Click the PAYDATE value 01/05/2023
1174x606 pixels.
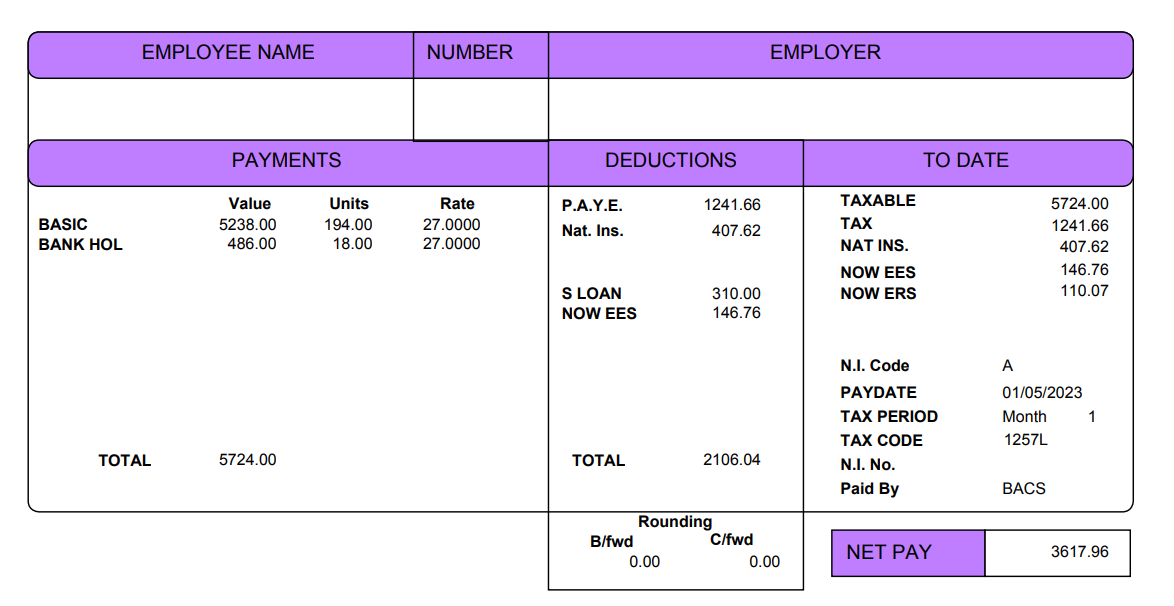click(1042, 393)
